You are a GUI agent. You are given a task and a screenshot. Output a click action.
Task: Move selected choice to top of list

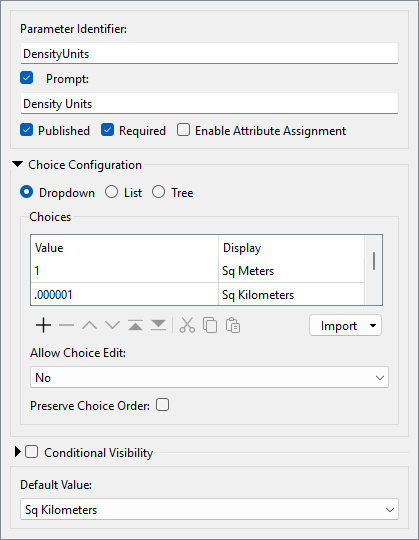tap(136, 325)
